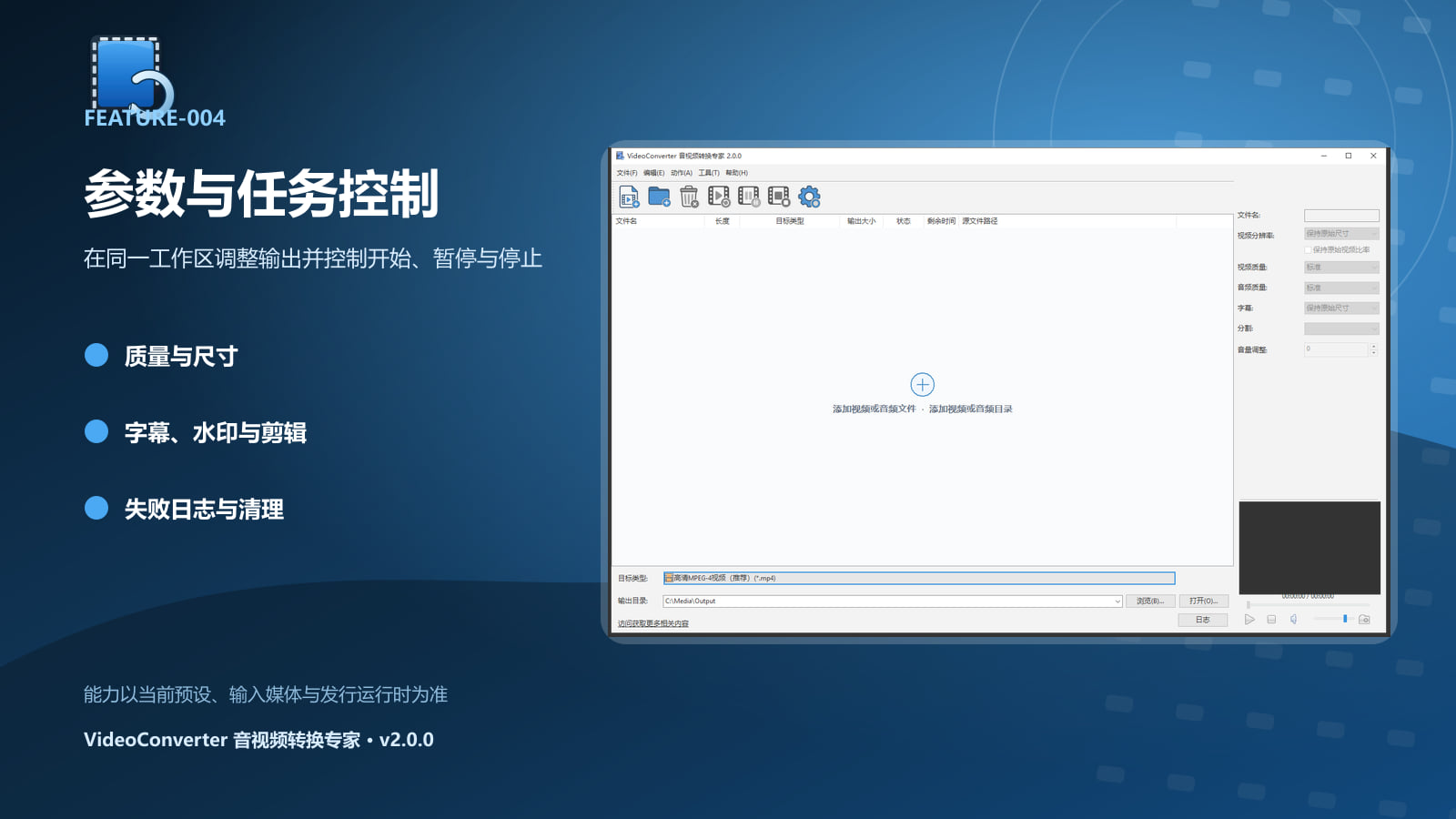The height and width of the screenshot is (819, 1456).
Task: Click the 音量调整 value field
Action: [1336, 349]
